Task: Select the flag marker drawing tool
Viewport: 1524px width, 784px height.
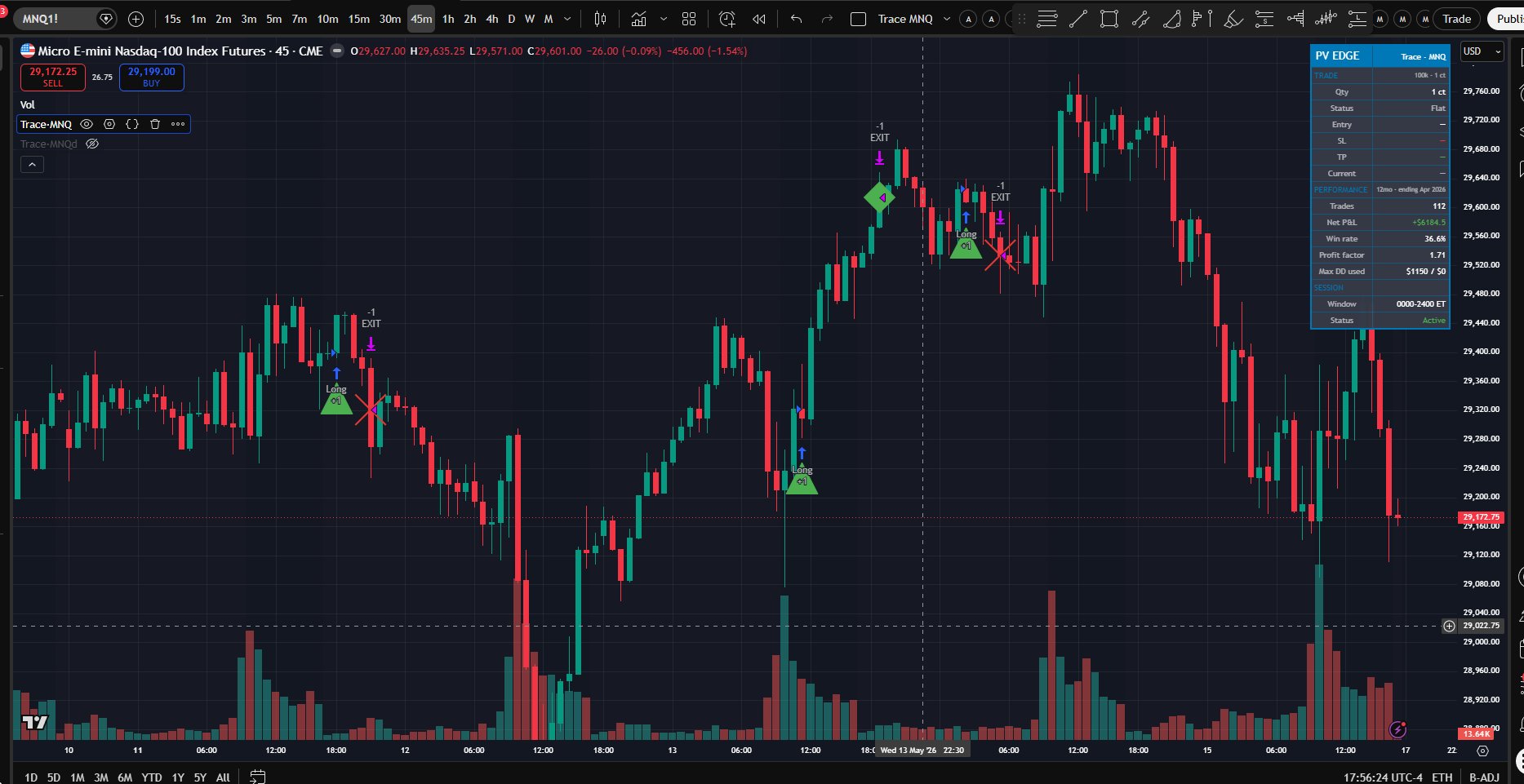Action: 1202,19
